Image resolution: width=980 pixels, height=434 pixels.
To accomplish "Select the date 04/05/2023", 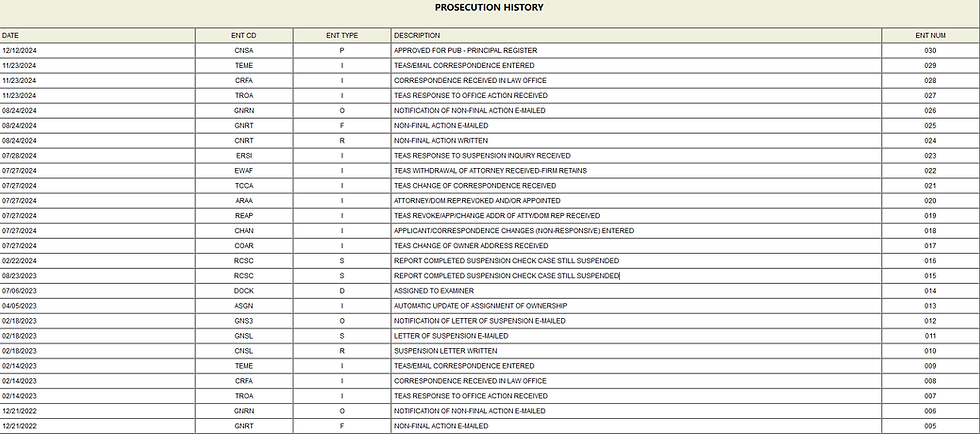I will click(20, 306).
